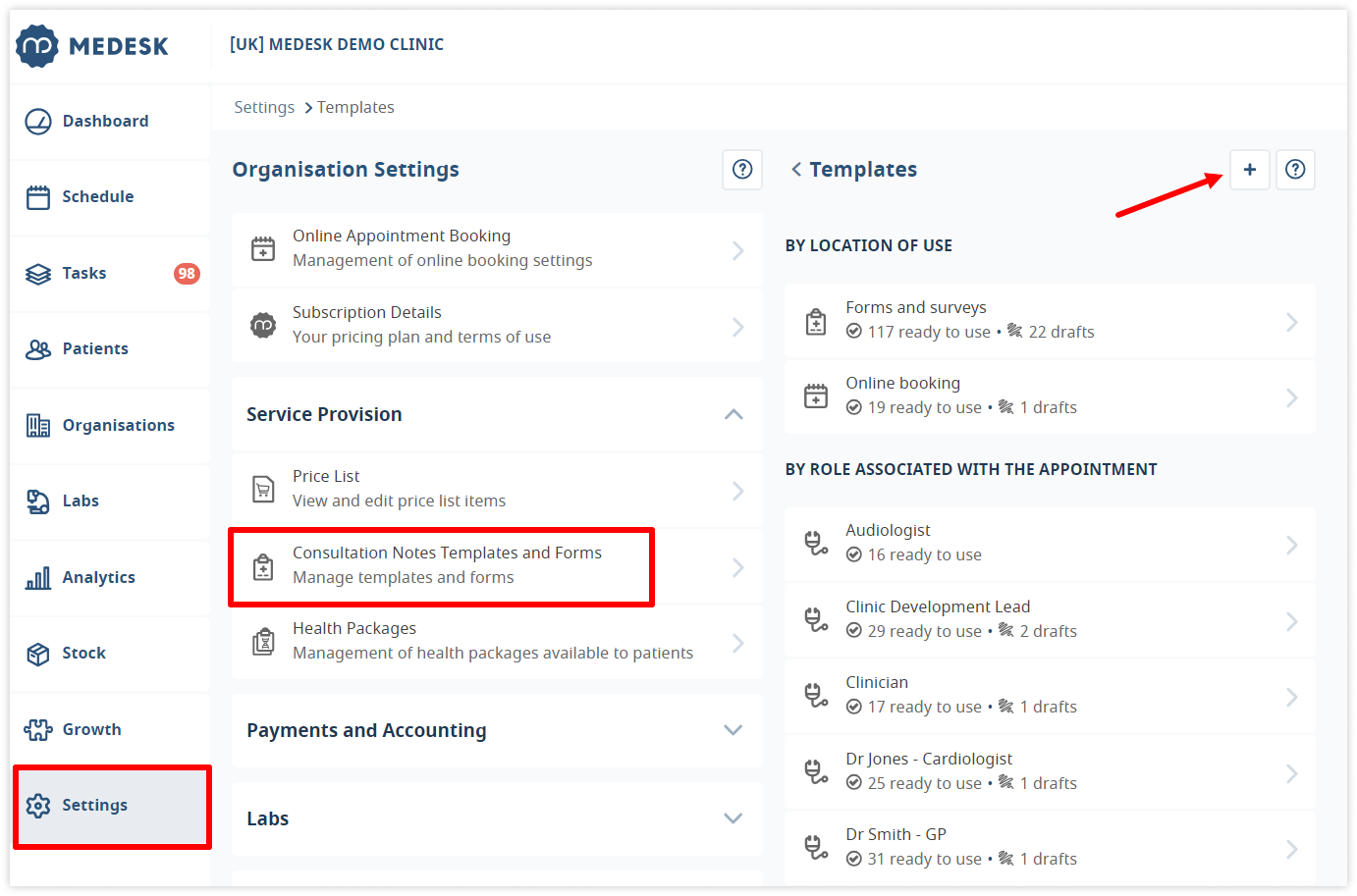Viewport: 1357px width, 896px height.
Task: Open the Price List item
Action: [497, 490]
